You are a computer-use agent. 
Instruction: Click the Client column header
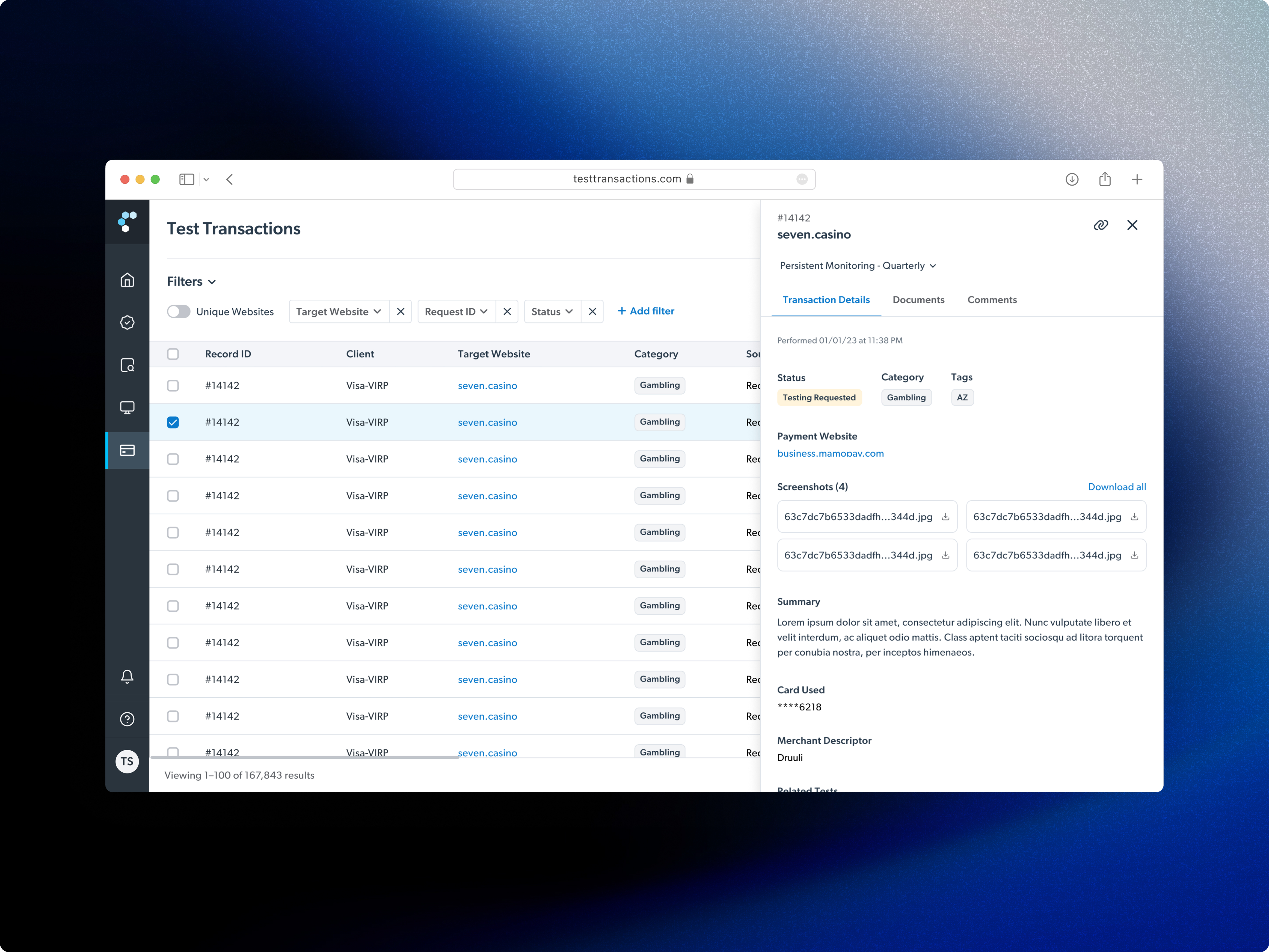(360, 354)
